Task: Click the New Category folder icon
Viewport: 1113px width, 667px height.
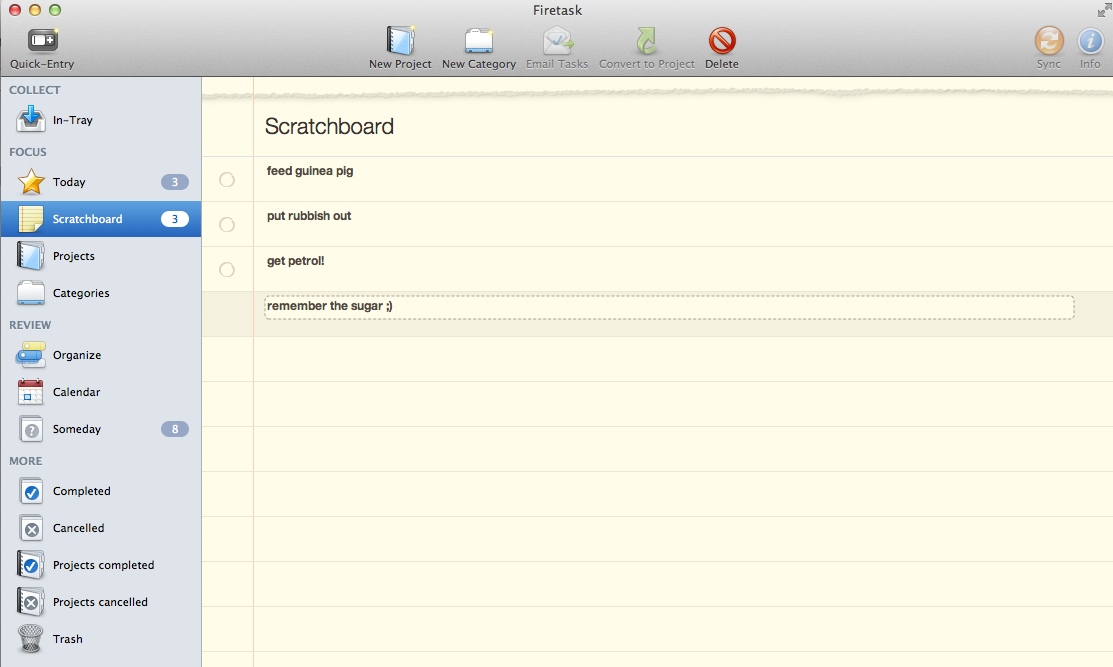Action: (x=479, y=41)
